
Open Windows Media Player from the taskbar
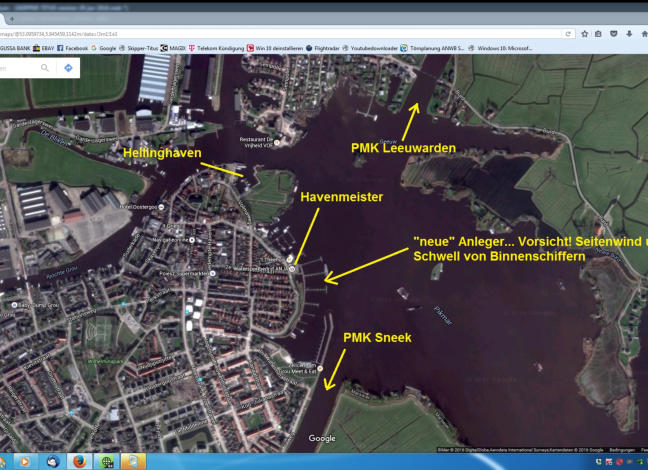[23, 462]
